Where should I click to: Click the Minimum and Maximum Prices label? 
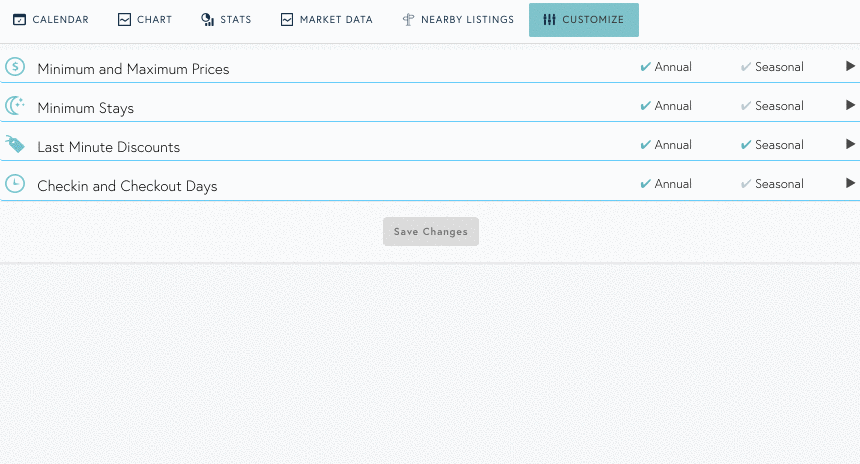click(x=133, y=69)
